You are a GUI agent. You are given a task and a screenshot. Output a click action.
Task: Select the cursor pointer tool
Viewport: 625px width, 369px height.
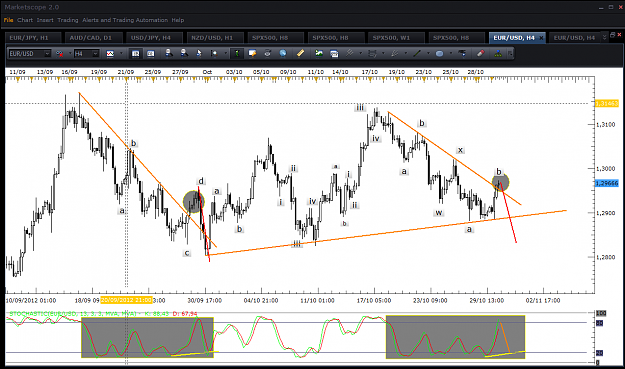pos(199,53)
